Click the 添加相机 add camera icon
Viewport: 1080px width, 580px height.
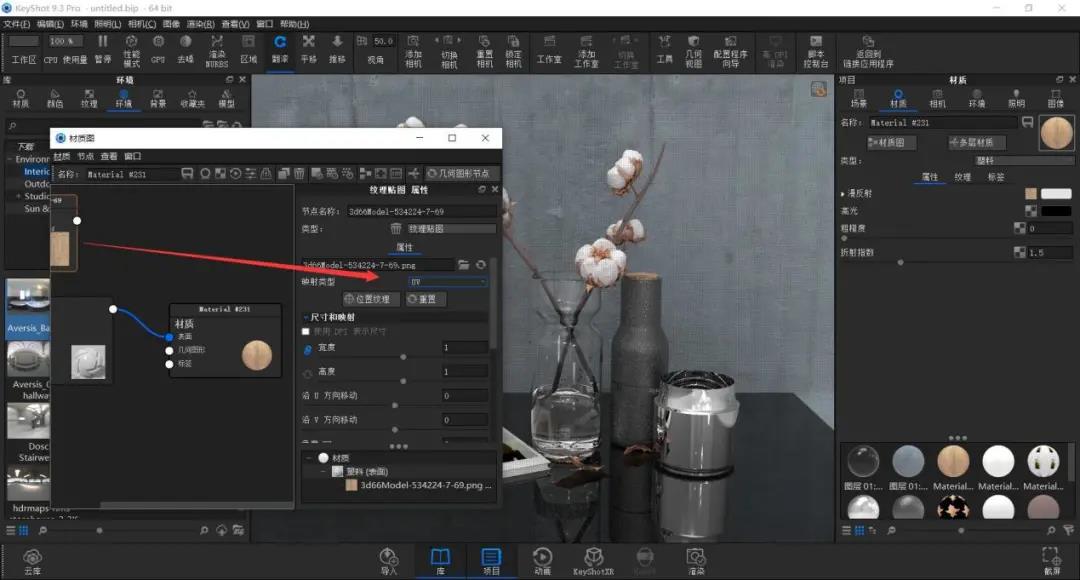pos(413,52)
